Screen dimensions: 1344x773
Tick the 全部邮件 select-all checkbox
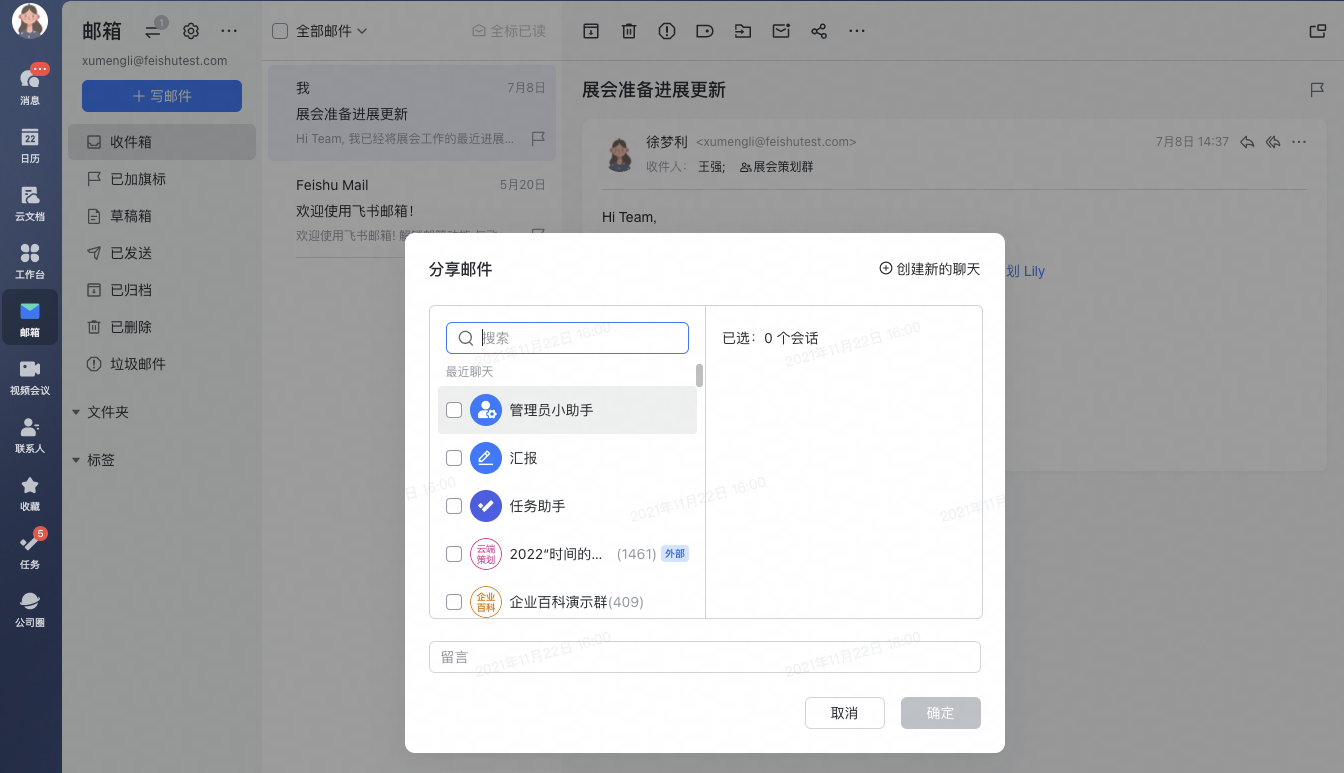pyautogui.click(x=280, y=31)
